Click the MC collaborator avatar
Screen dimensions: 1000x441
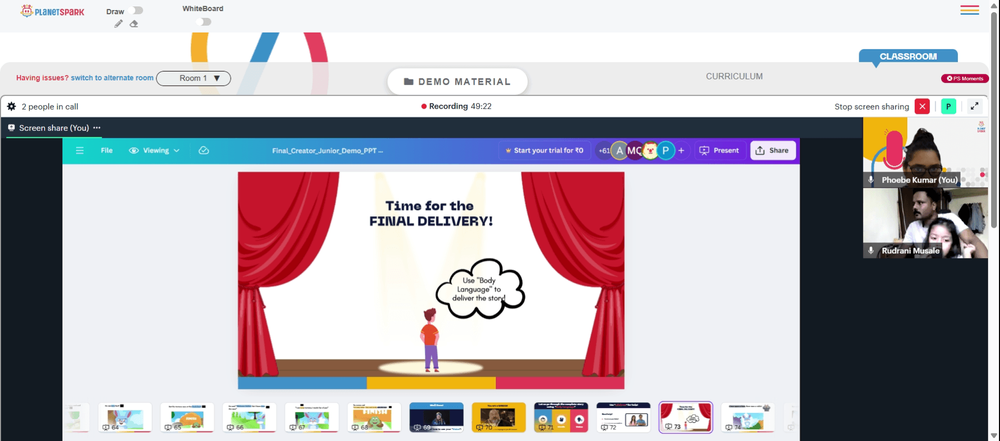click(635, 151)
